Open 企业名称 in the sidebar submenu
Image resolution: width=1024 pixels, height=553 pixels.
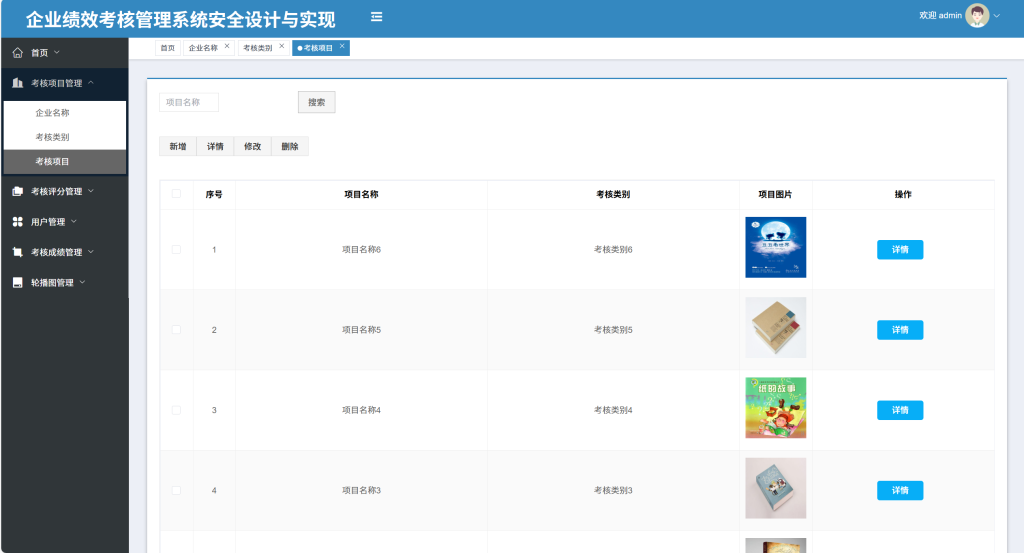click(x=65, y=113)
